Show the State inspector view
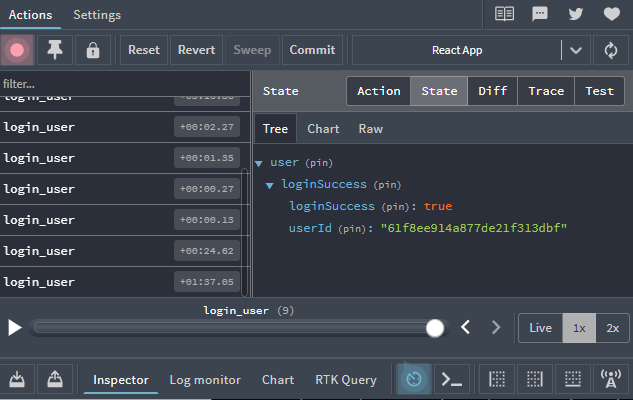This screenshot has width=633, height=400. [x=439, y=91]
